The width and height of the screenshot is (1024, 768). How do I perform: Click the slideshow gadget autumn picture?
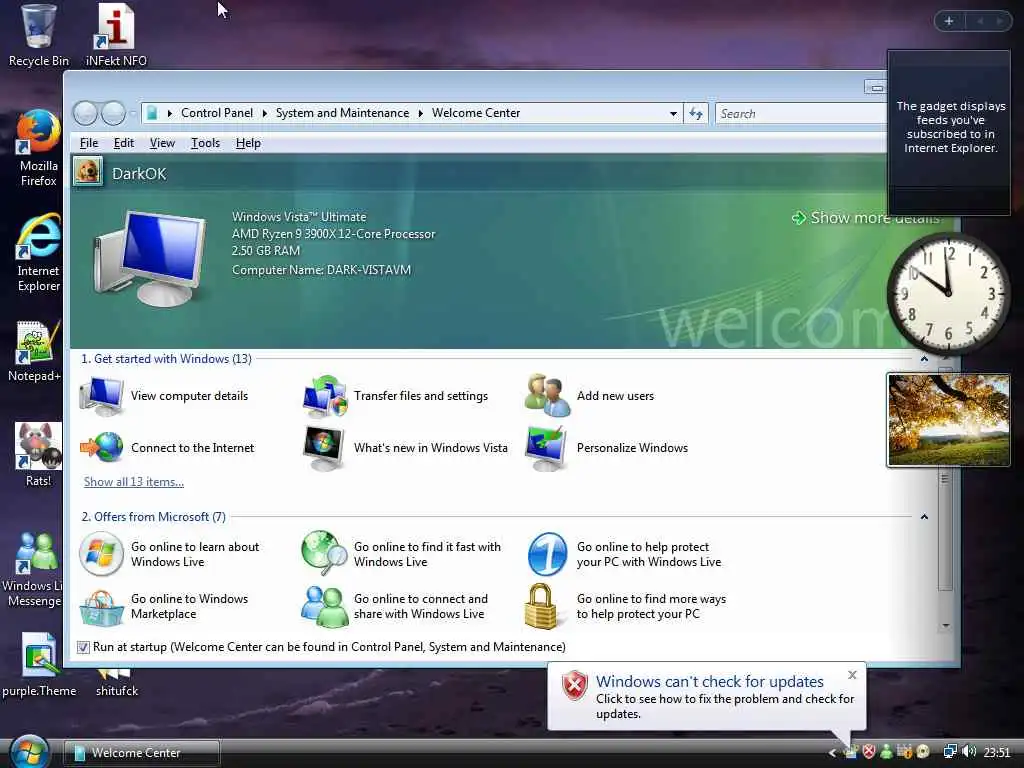tap(948, 420)
